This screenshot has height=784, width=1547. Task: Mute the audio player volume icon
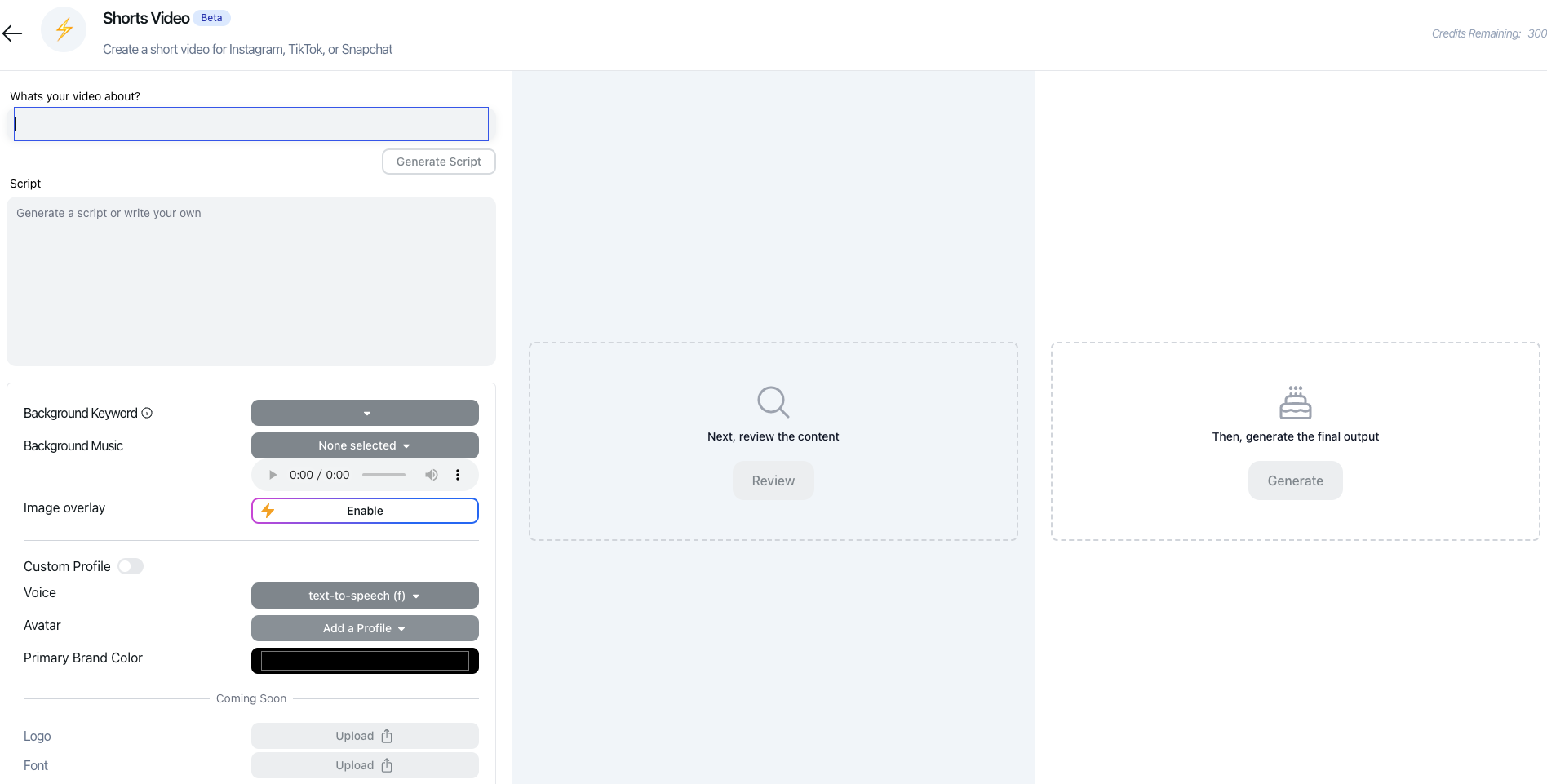[x=432, y=475]
